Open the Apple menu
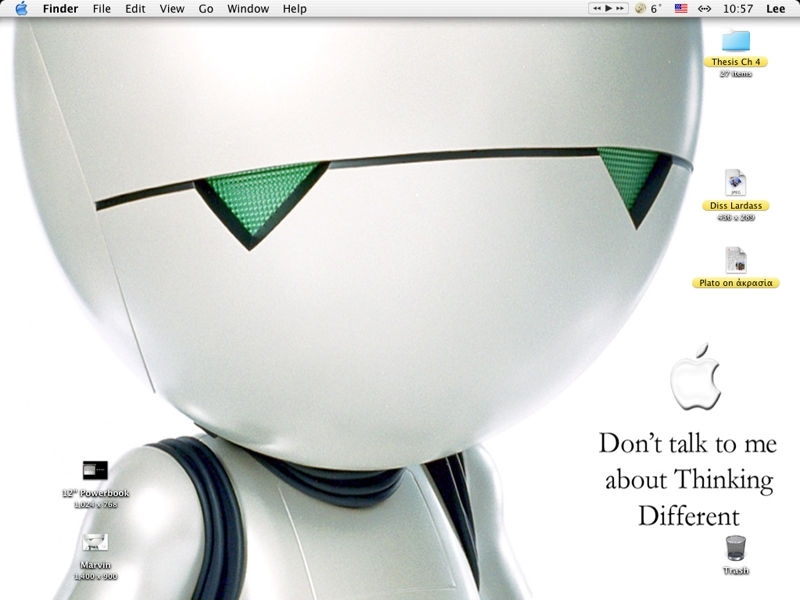 click(x=21, y=9)
